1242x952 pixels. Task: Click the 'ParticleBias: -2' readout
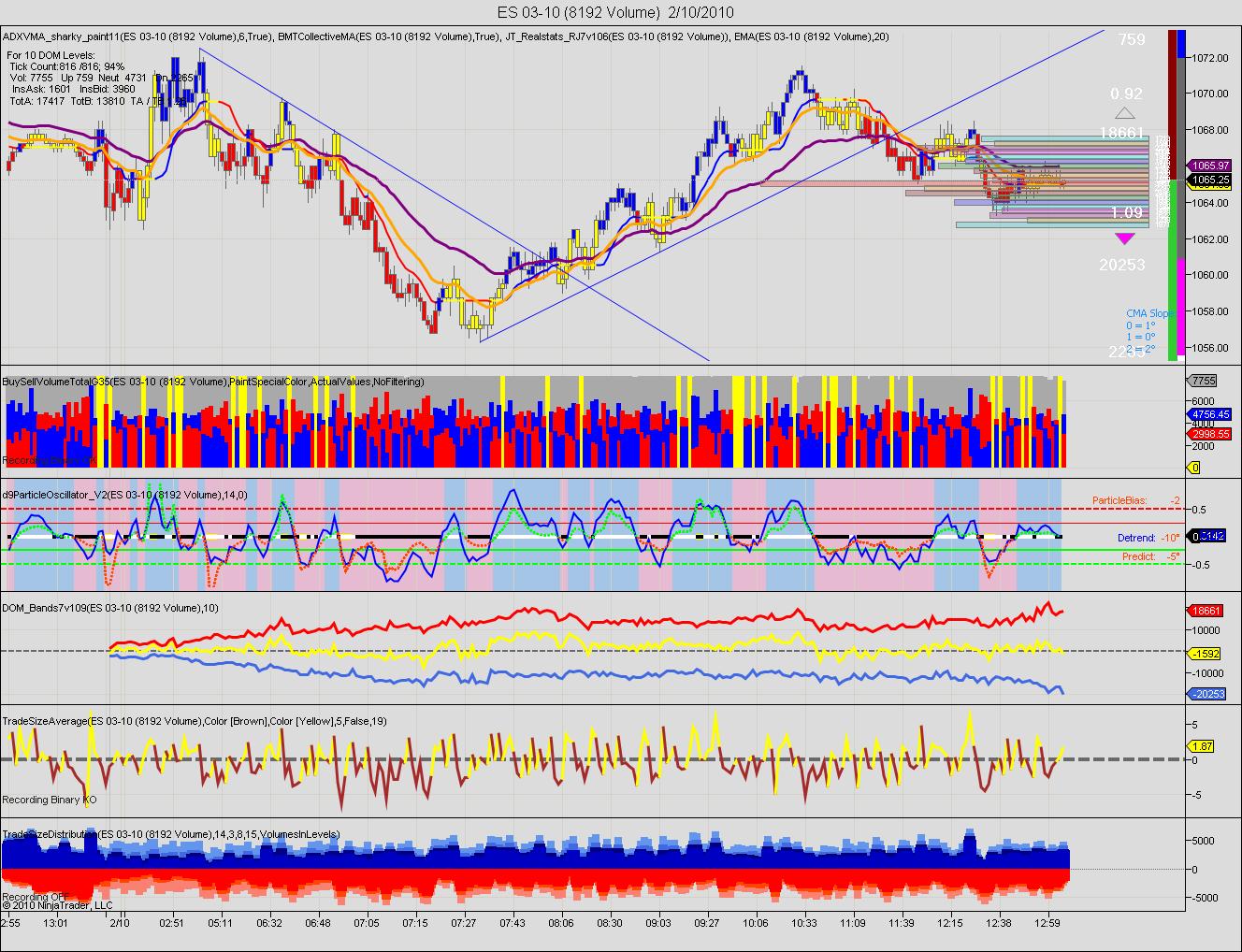pyautogui.click(x=1137, y=500)
